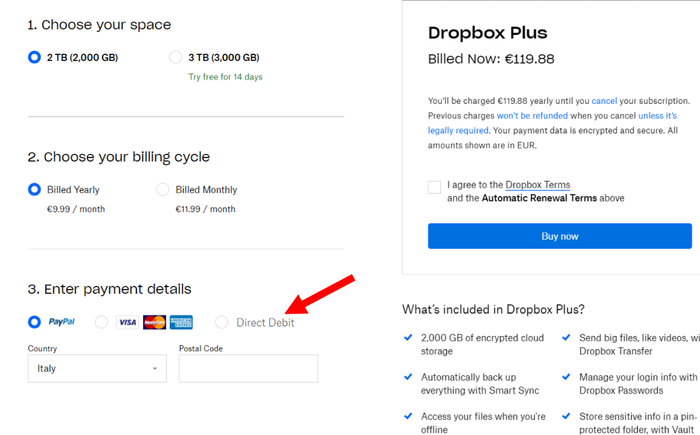Click the cancel subscription link
The image size is (700, 435).
tap(604, 101)
